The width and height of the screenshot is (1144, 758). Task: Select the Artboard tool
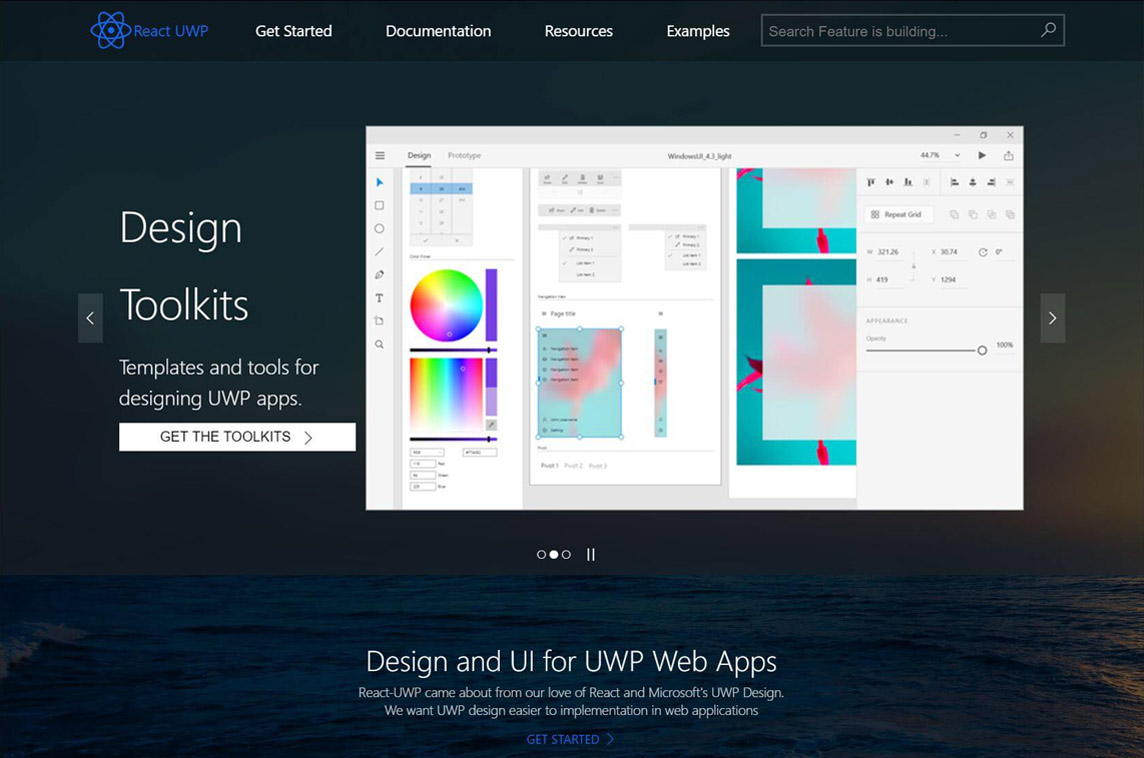point(379,321)
